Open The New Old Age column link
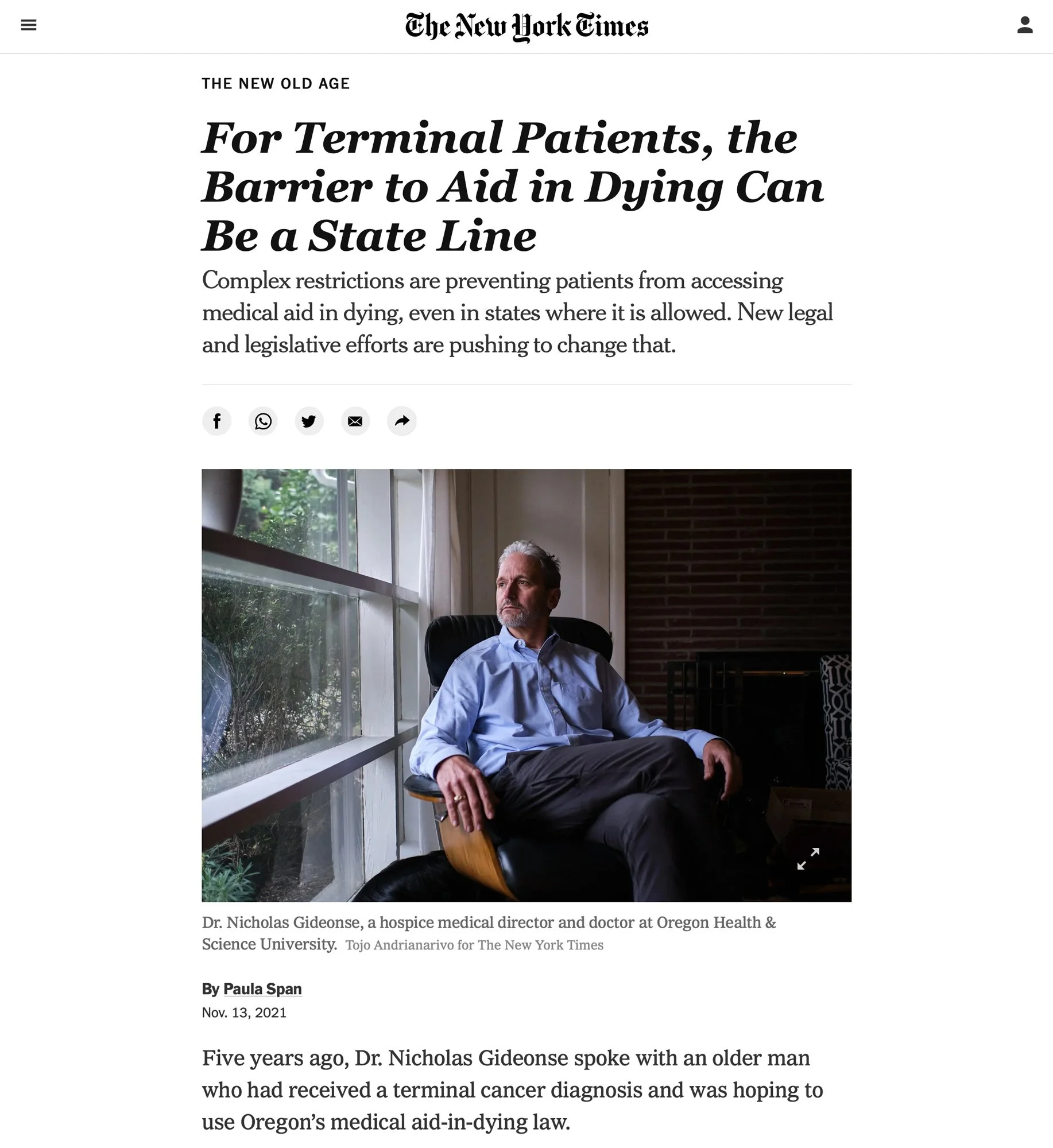 coord(276,84)
